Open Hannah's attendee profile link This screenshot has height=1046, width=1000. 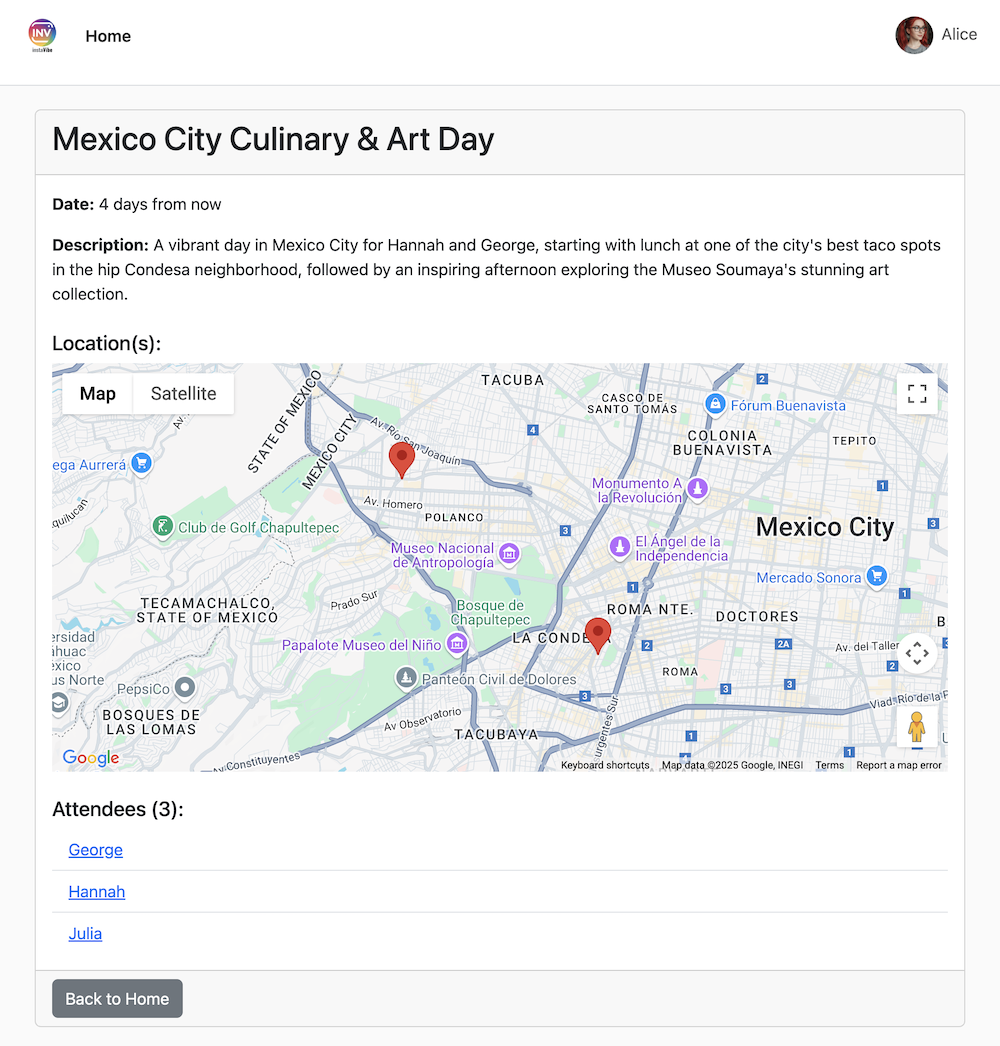pyautogui.click(x=97, y=892)
